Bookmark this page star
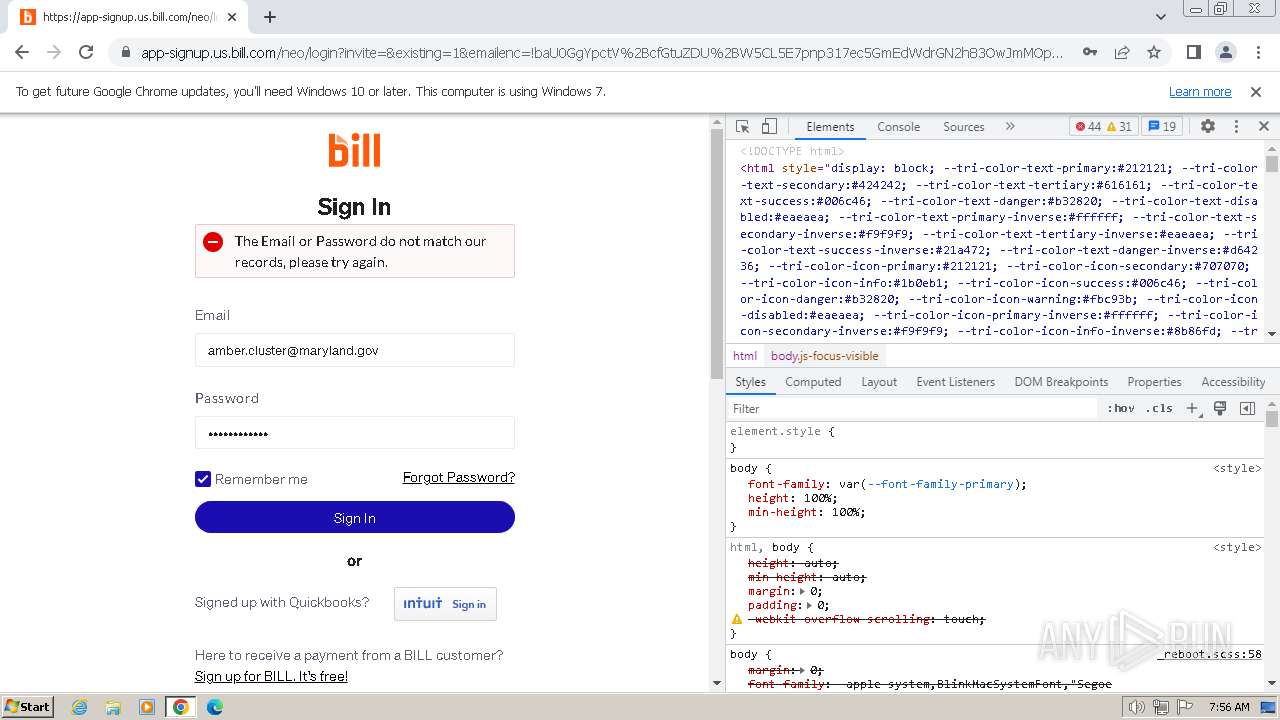Viewport: 1280px width, 720px height. tap(1154, 52)
